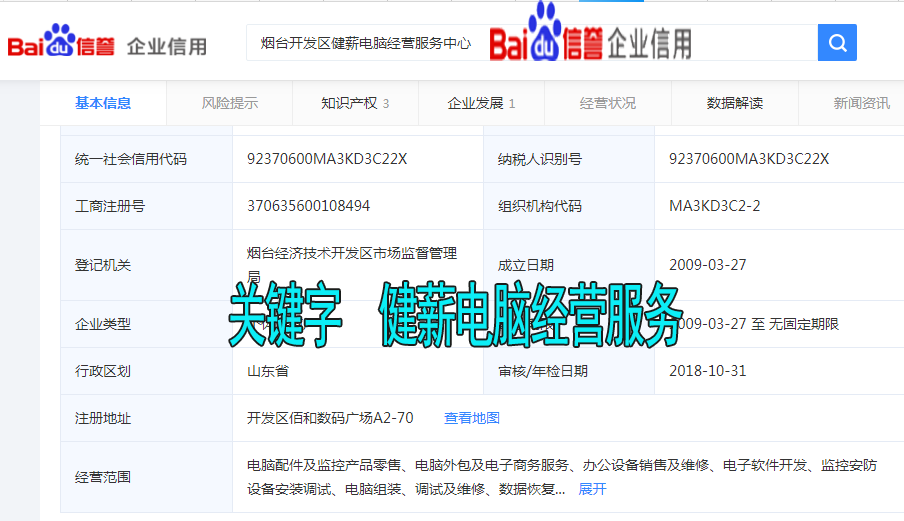Click the 成立日期 value 2009-03-27

pos(707,265)
